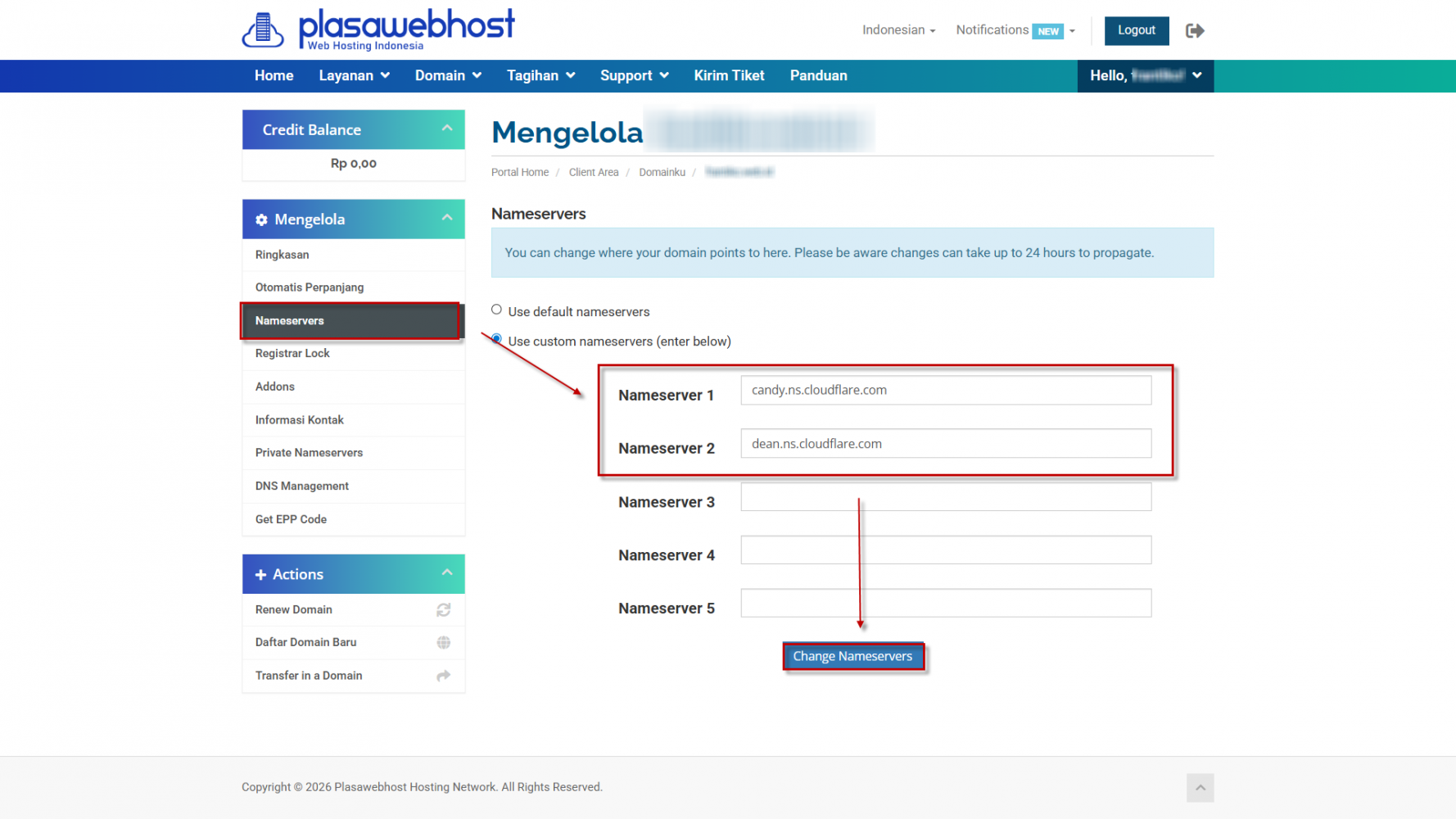The width and height of the screenshot is (1456, 819).
Task: Click the gear icon in Mengelola panel
Action: [261, 219]
